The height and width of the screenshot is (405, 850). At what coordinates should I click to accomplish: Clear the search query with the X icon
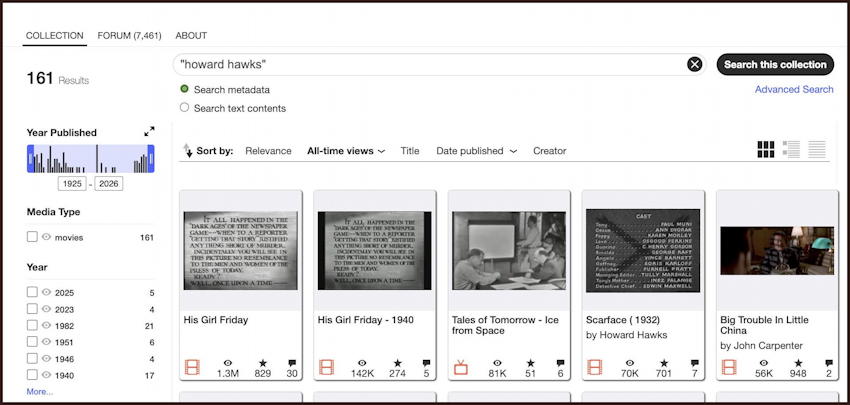pyautogui.click(x=694, y=65)
